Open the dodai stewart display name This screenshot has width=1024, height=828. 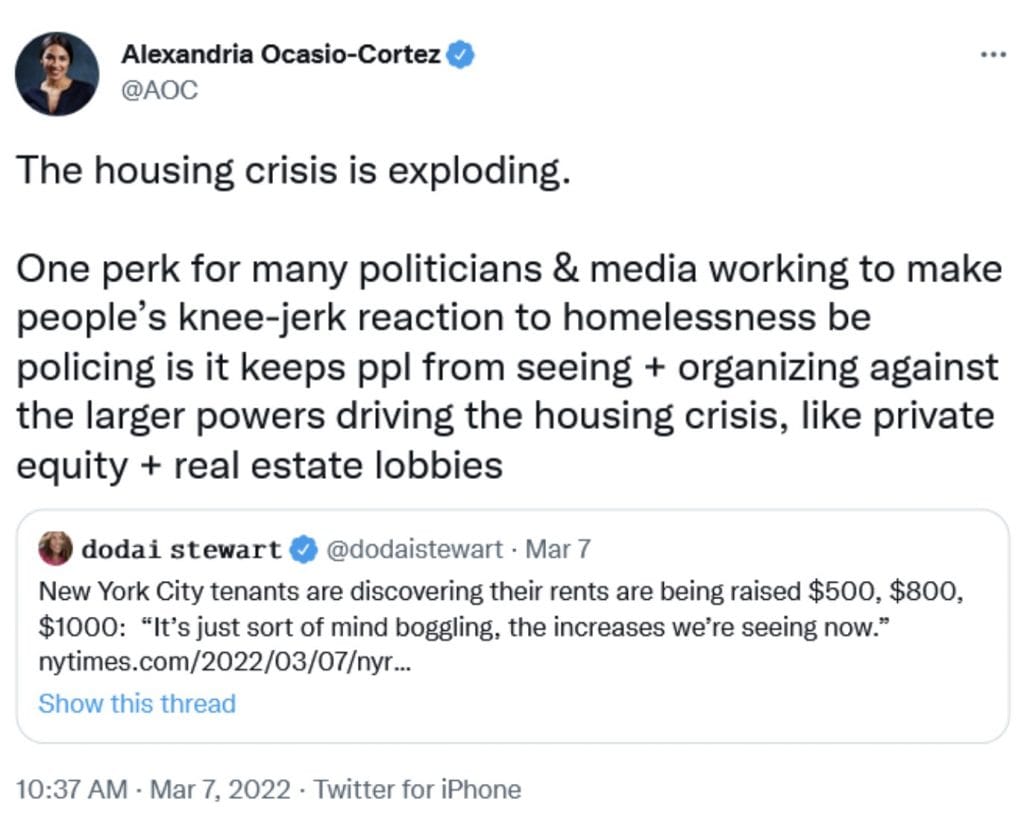pos(182,549)
